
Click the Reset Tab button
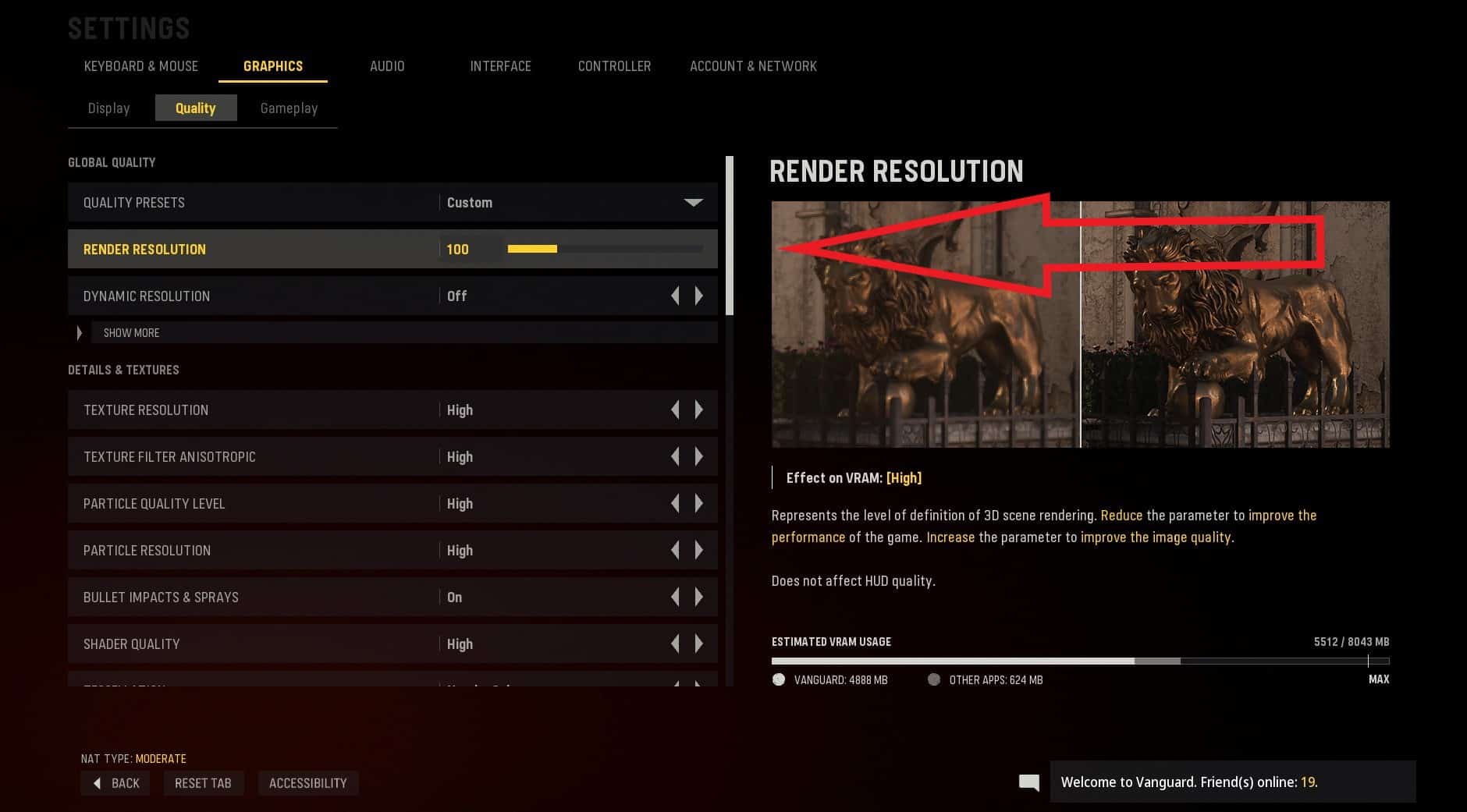[203, 783]
